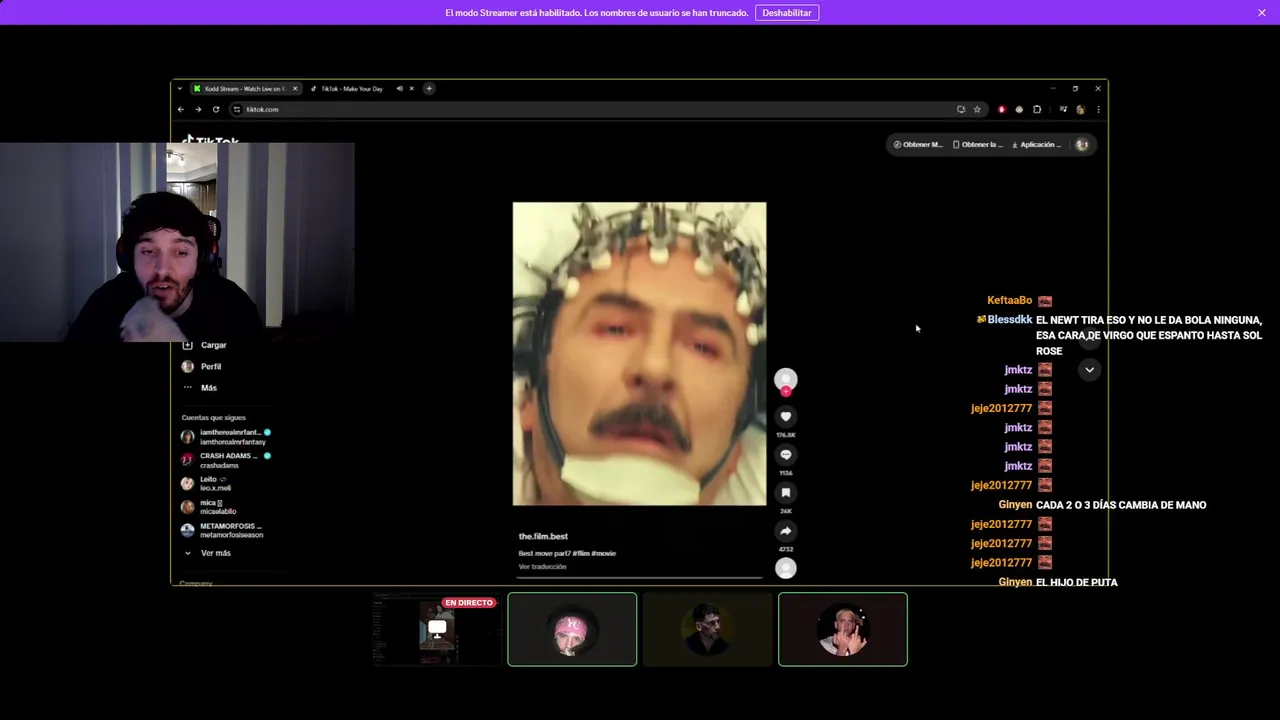Click Obtener la... app button

pyautogui.click(x=977, y=145)
